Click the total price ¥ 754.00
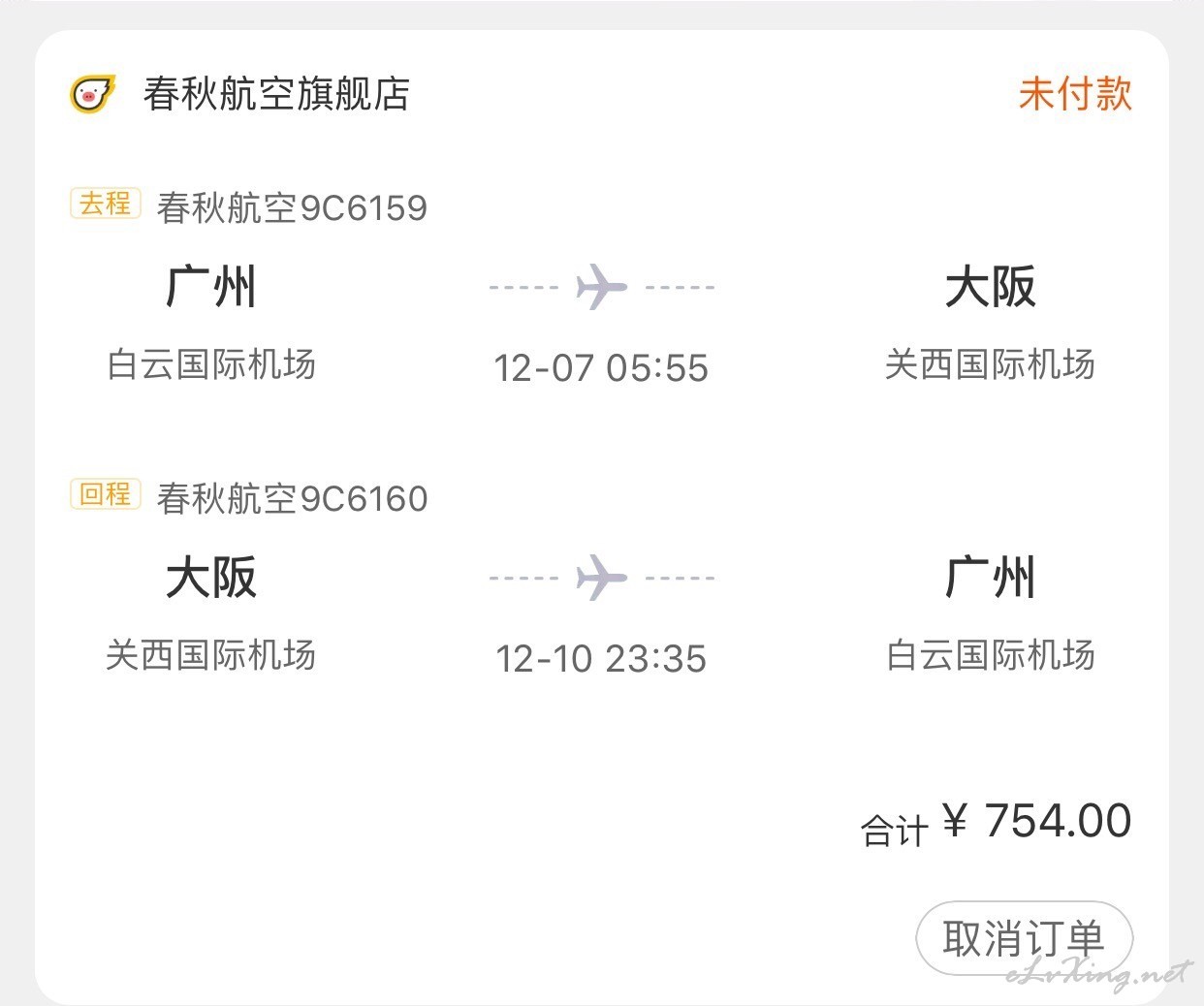Image resolution: width=1204 pixels, height=1006 pixels. (1036, 821)
